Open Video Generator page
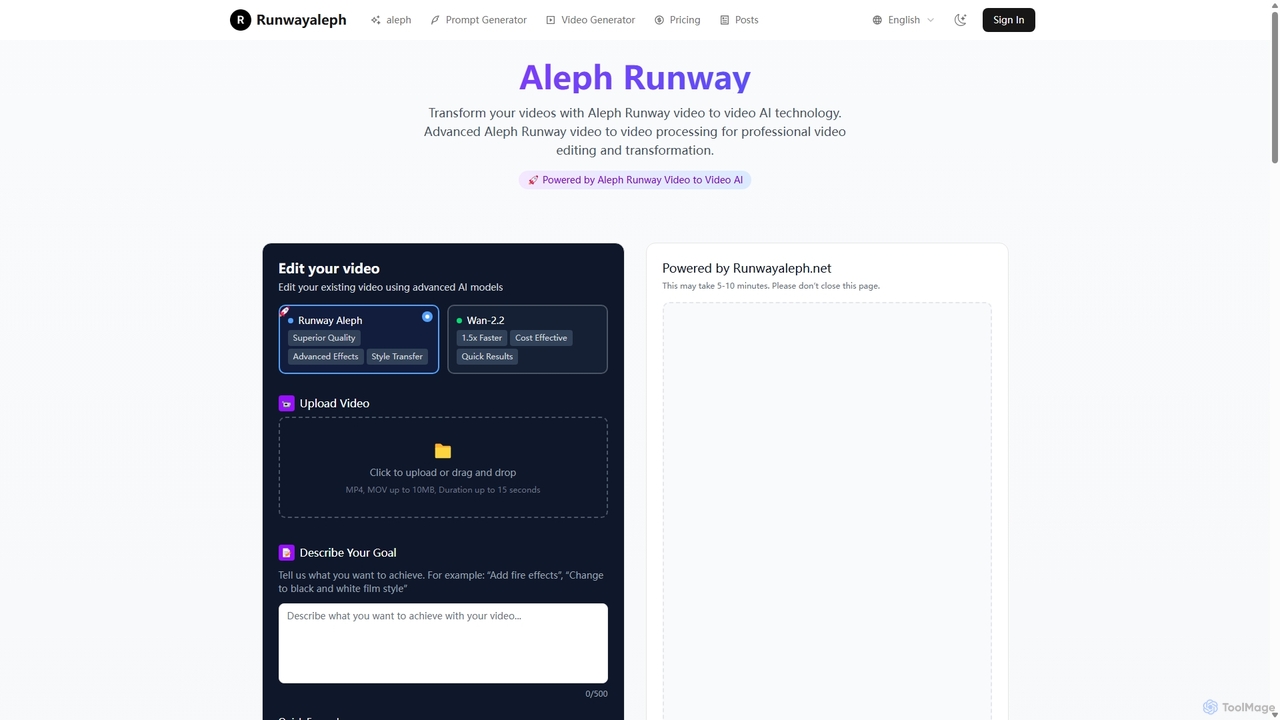The image size is (1280, 720). click(590, 20)
